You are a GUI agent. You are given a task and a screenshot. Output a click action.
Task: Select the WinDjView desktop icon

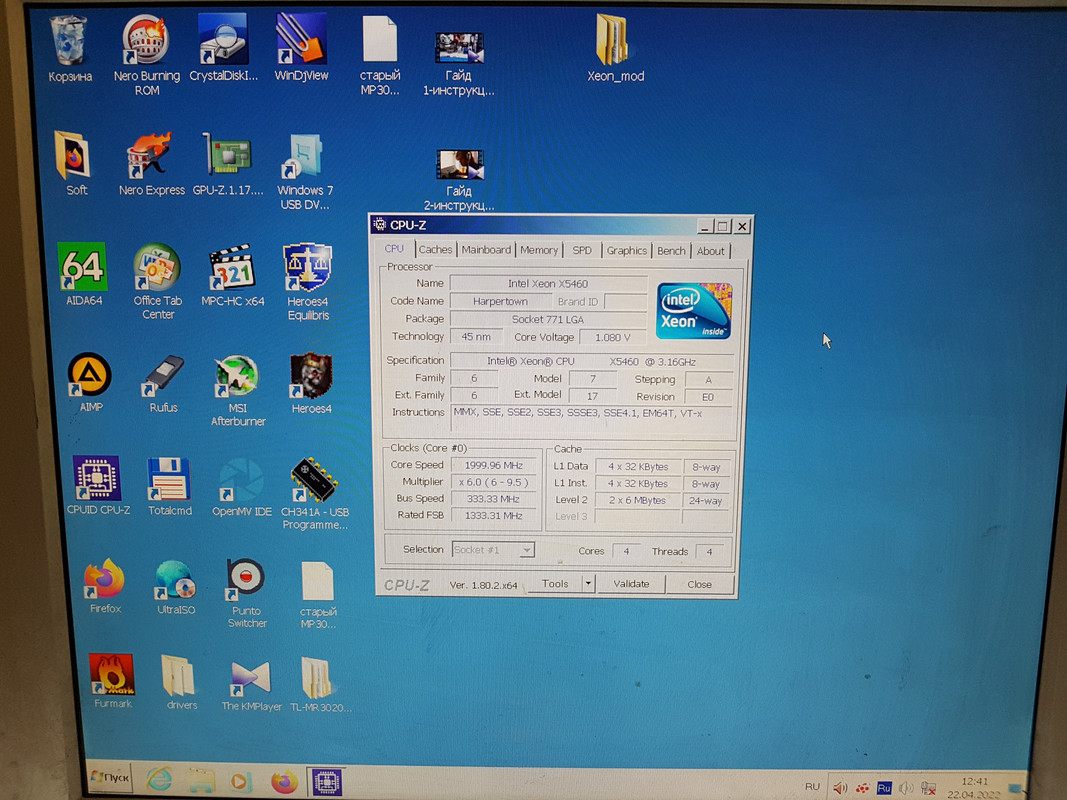[x=301, y=49]
